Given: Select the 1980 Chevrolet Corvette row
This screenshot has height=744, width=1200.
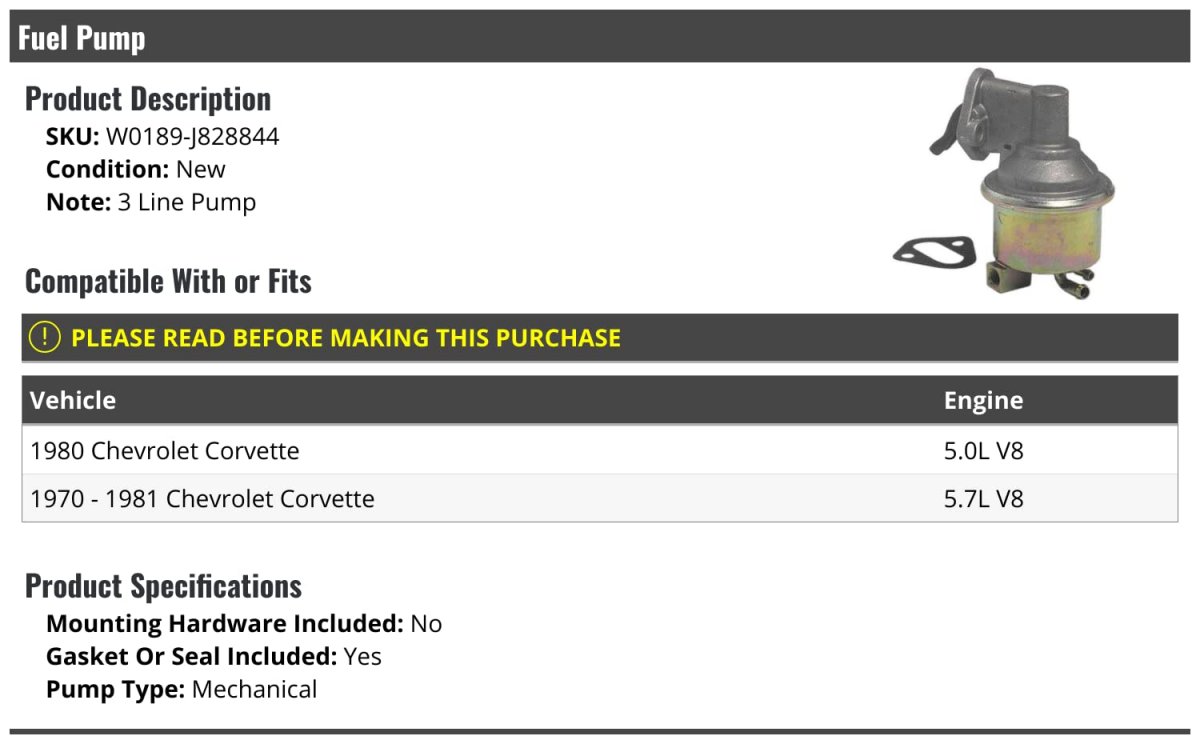Looking at the screenshot, I should click(600, 450).
